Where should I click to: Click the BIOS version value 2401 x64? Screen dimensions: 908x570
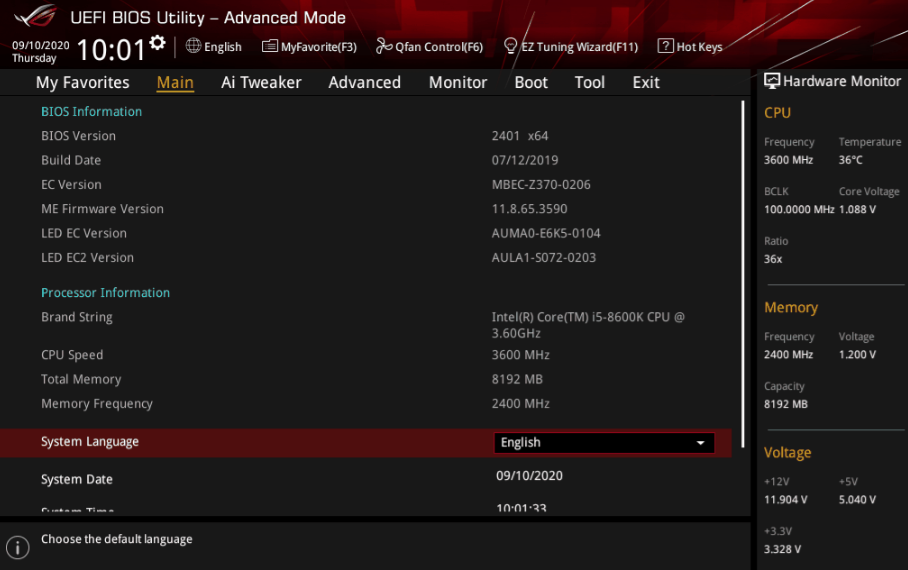(x=519, y=136)
